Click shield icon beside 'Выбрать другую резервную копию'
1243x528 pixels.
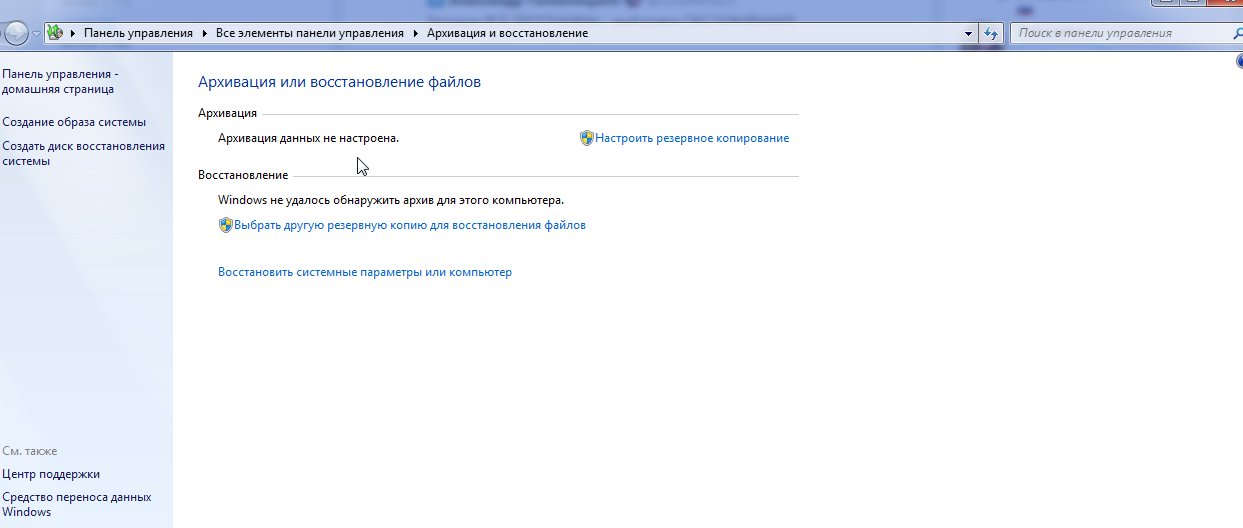[225, 225]
